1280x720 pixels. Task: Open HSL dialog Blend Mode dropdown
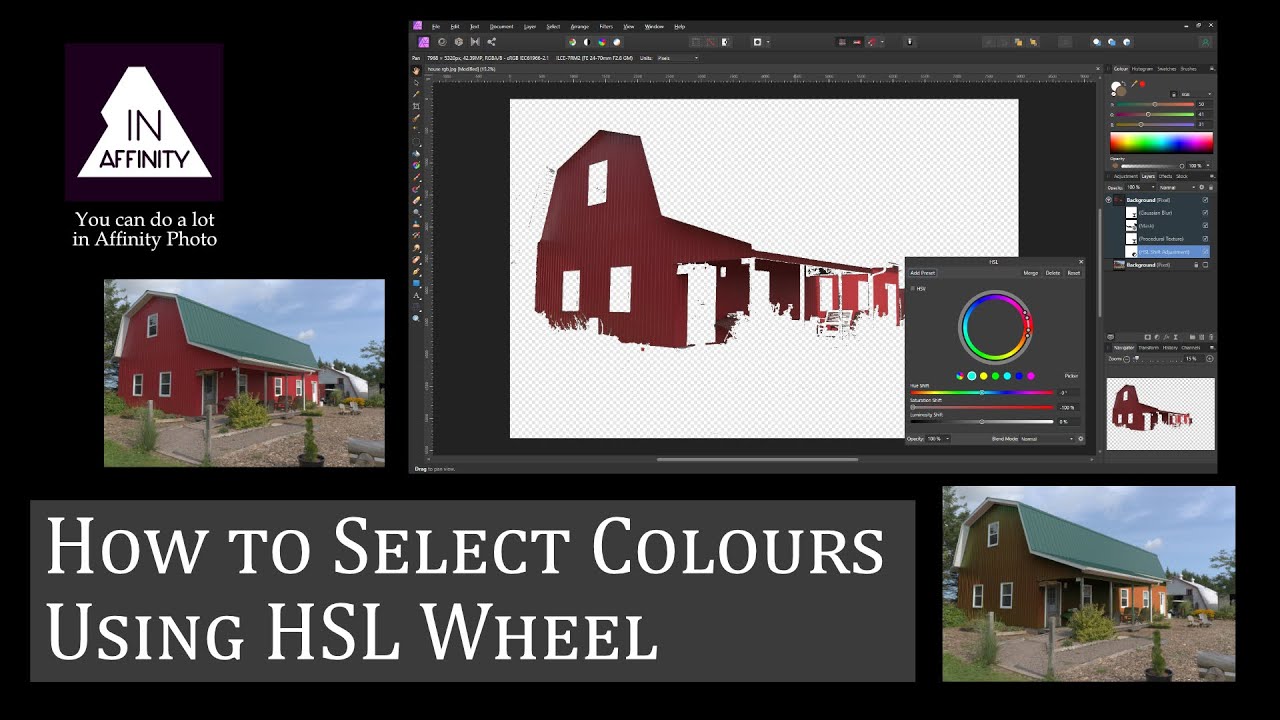tap(1046, 438)
